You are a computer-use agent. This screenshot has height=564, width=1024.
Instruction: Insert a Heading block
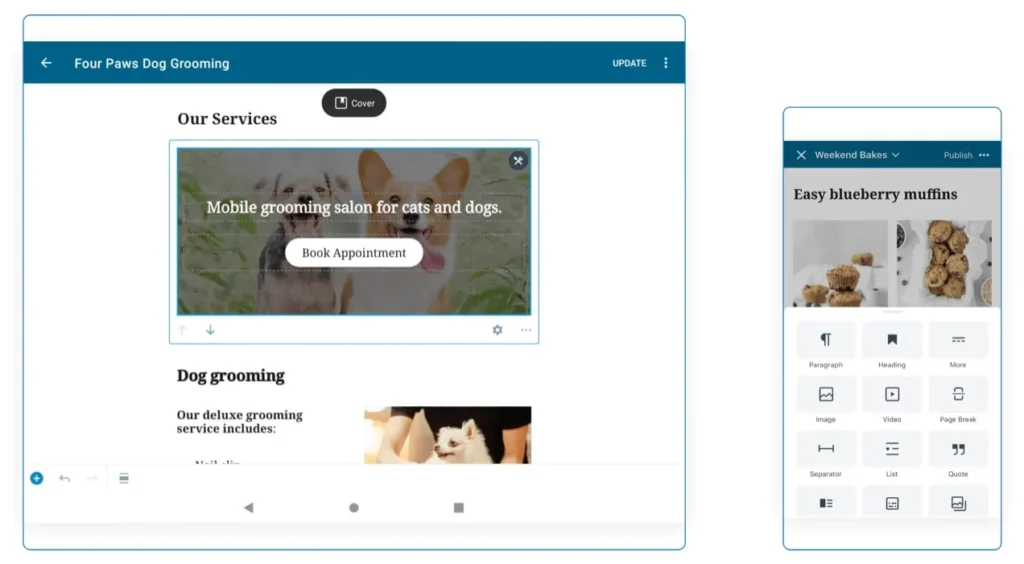pyautogui.click(x=891, y=346)
